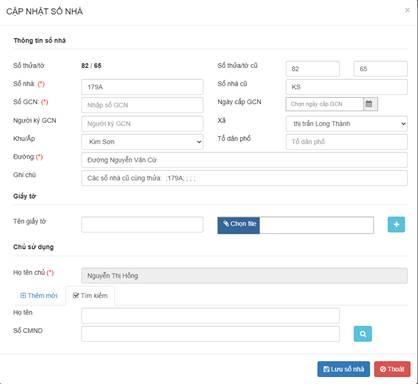Image resolution: width=418 pixels, height=384 pixels.
Task: Click the Số CMND search field
Action: 210,334
